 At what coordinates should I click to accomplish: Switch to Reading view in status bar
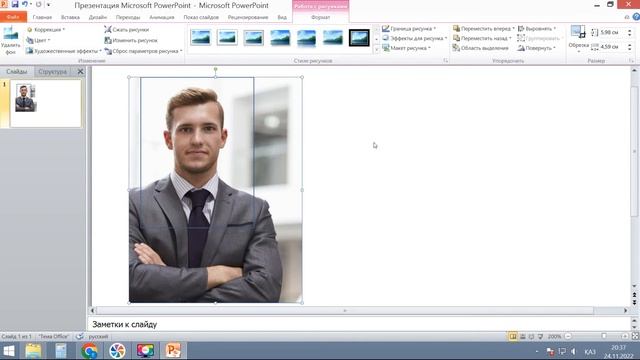pyautogui.click(x=531, y=336)
